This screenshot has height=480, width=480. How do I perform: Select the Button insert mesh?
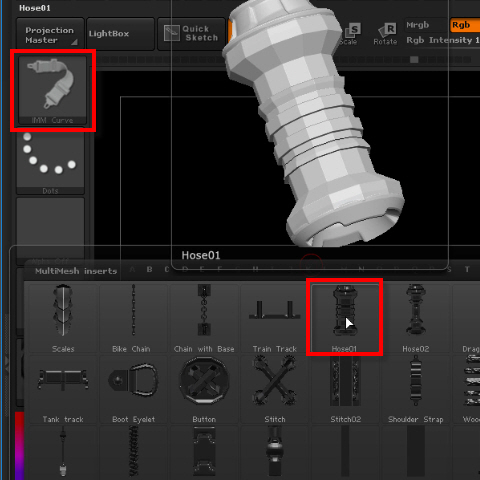pos(204,389)
